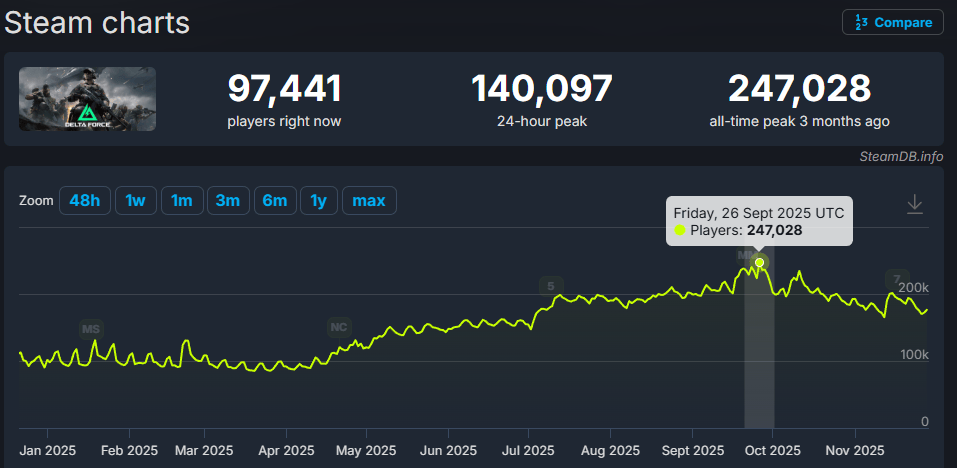Select the 3m zoom option
The width and height of the screenshot is (957, 468).
click(227, 201)
